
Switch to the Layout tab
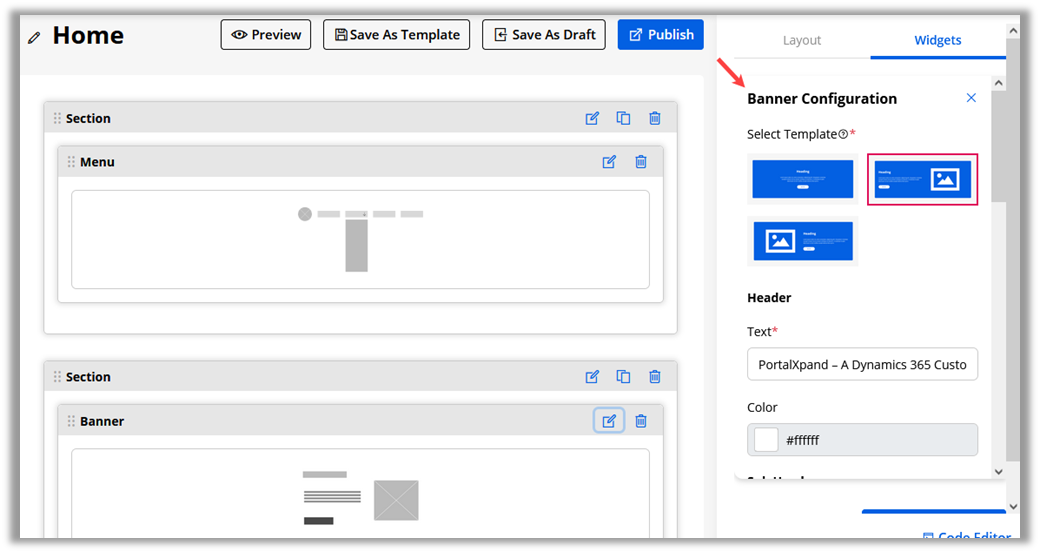(x=801, y=40)
